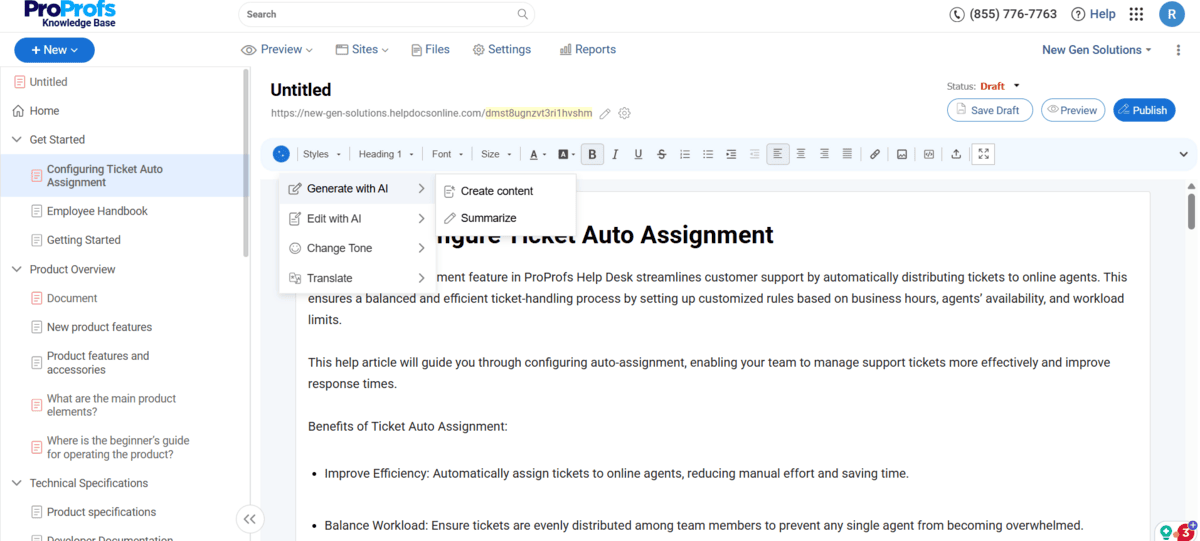This screenshot has width=1200, height=541.
Task: Collapse sidebar with double chevron button
Action: (250, 518)
